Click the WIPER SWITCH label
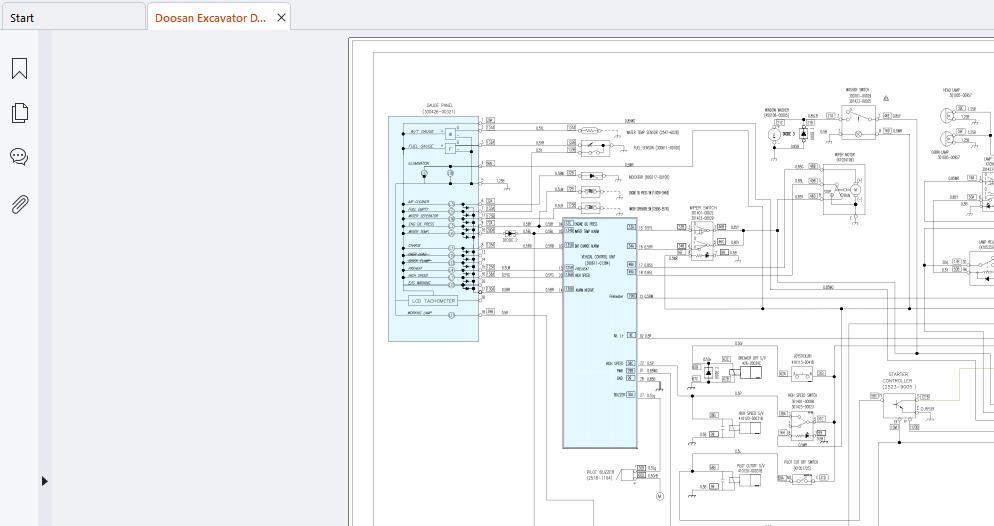The image size is (994, 526). [702, 208]
